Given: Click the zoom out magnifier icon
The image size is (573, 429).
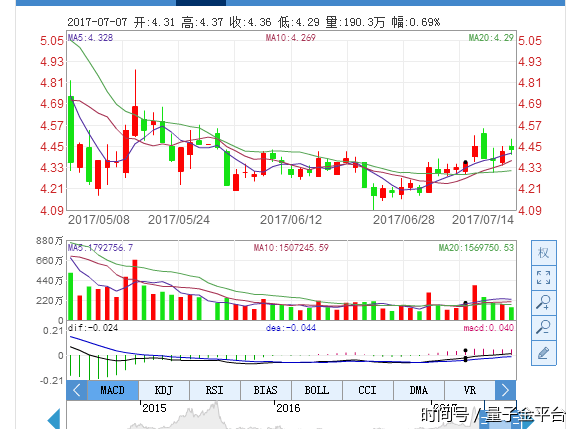Looking at the screenshot, I should [543, 328].
